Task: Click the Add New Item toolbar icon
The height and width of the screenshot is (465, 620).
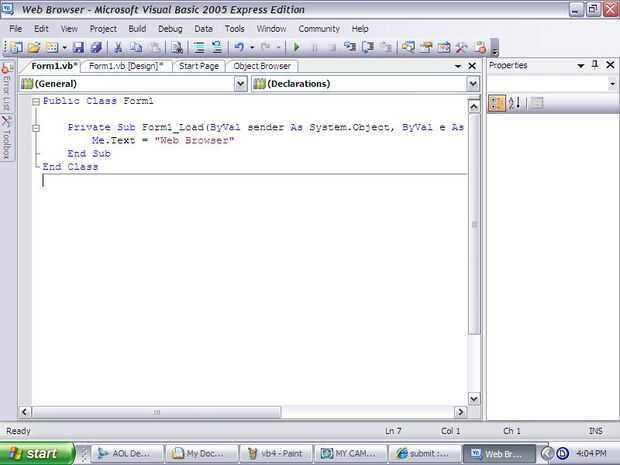Action: (x=52, y=47)
